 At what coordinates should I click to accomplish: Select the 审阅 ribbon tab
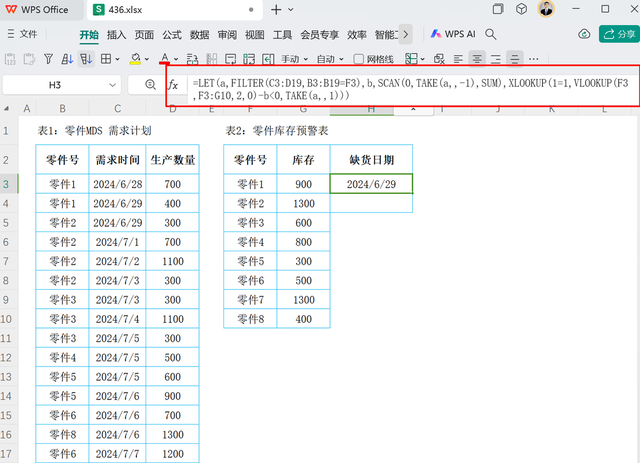click(x=227, y=35)
